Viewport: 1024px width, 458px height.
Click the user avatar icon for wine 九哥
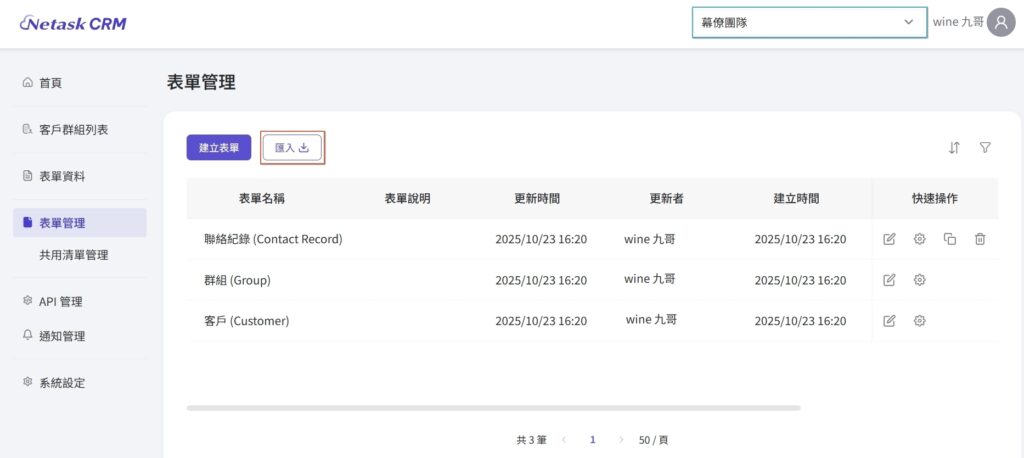pos(1001,22)
